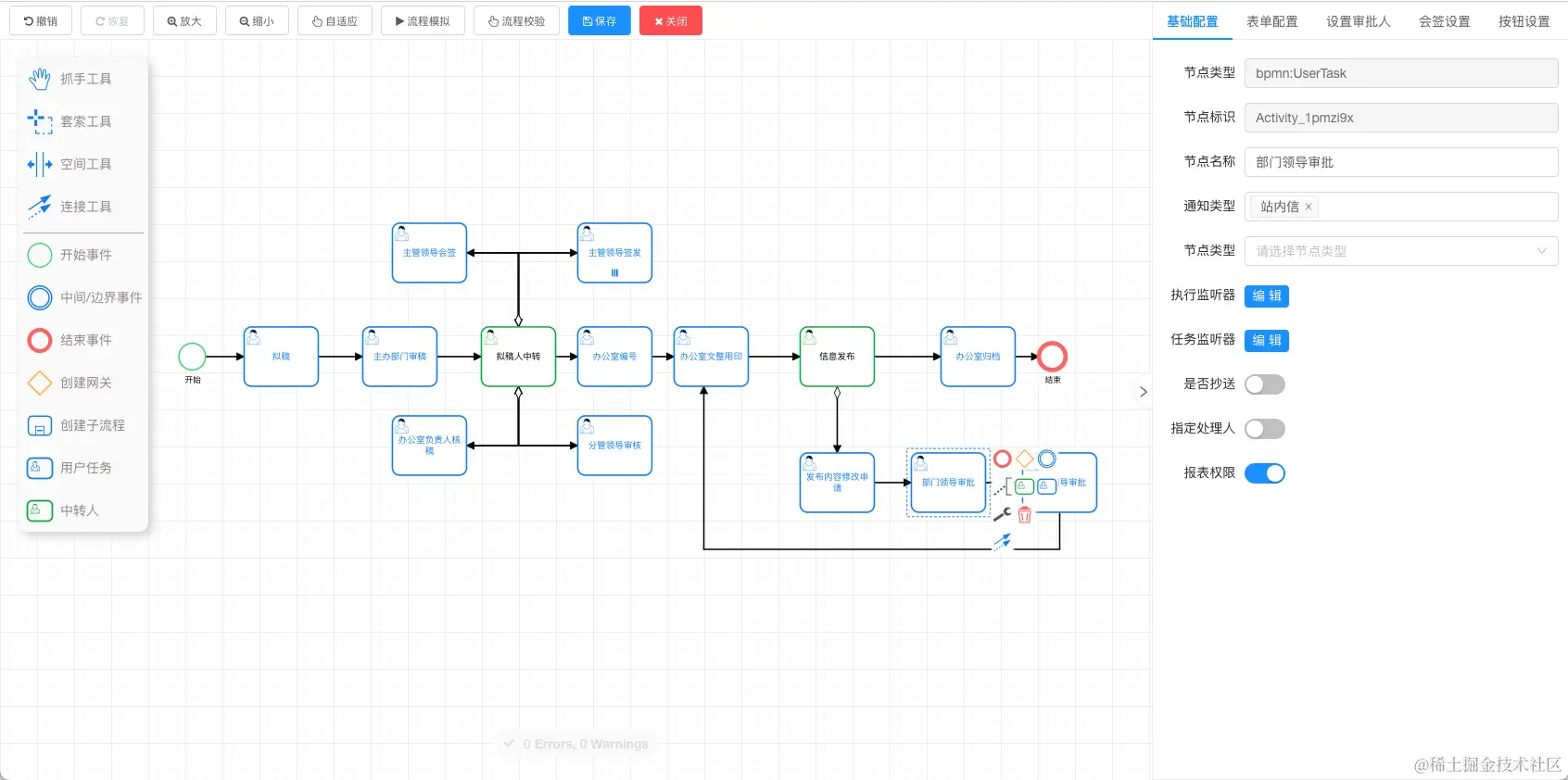Select the 主管领导会签 task node
The image size is (1568, 780).
(429, 253)
